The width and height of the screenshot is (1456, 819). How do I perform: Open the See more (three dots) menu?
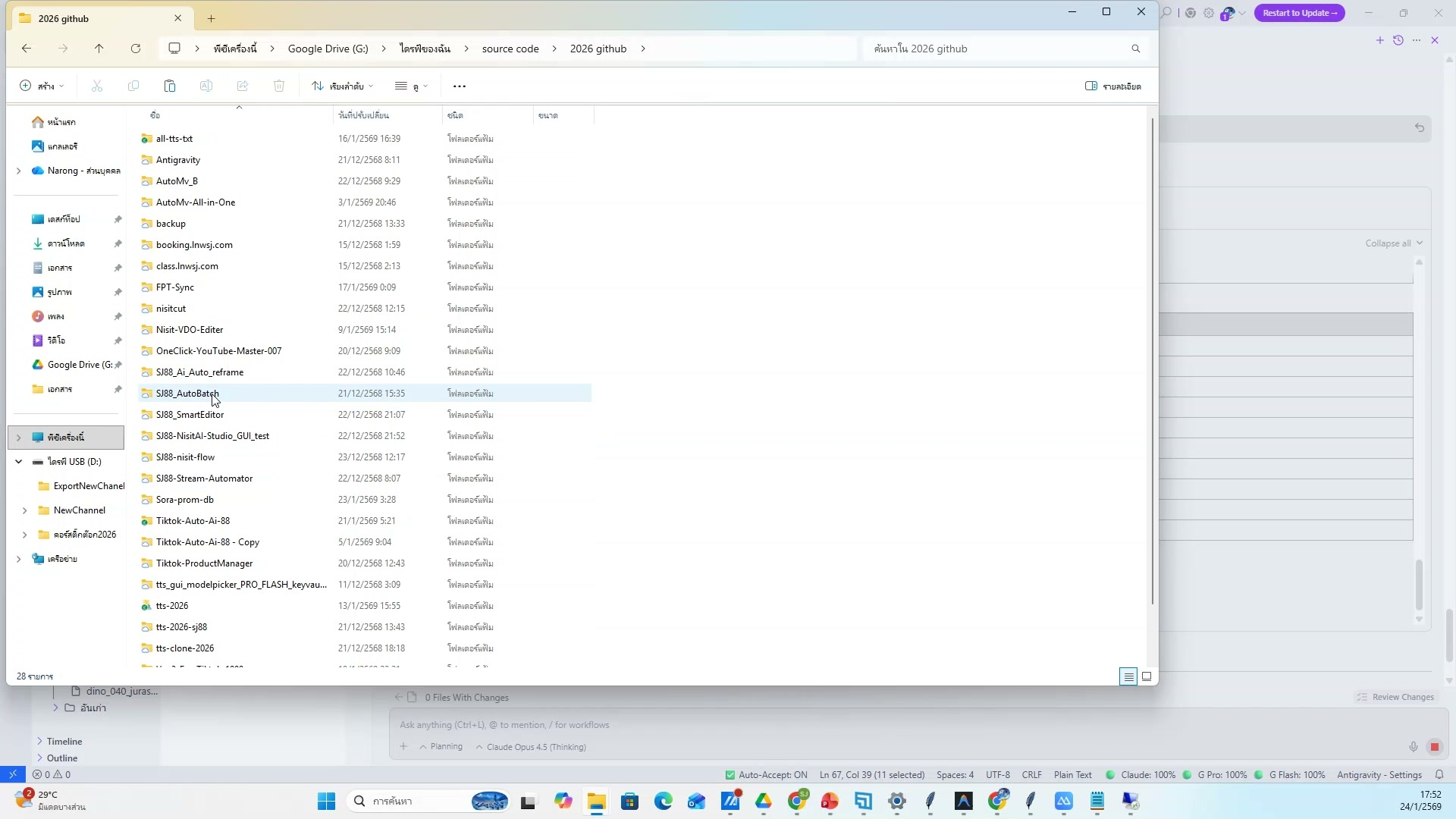tap(459, 86)
